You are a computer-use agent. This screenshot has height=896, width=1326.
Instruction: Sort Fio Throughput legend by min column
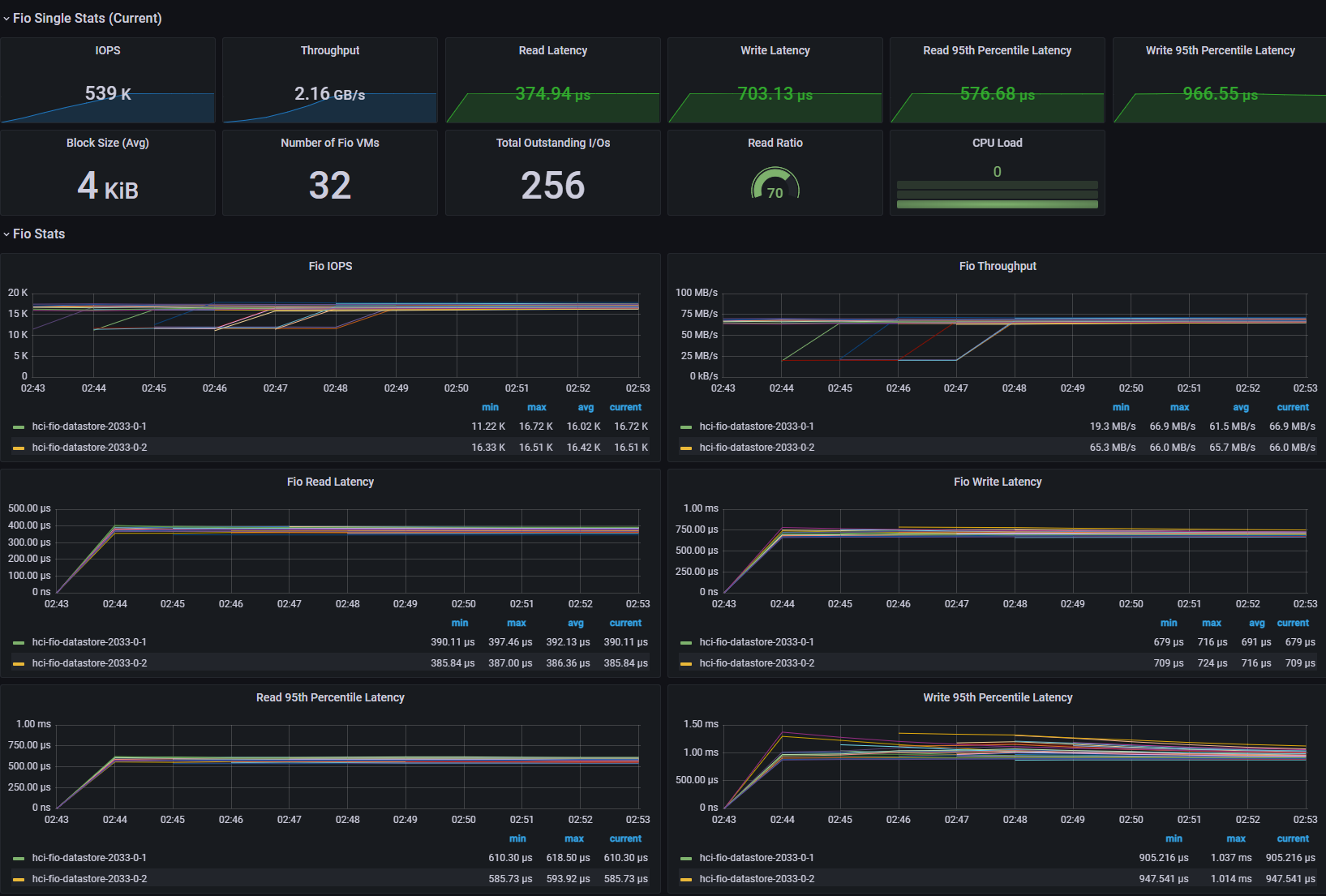click(x=1121, y=407)
